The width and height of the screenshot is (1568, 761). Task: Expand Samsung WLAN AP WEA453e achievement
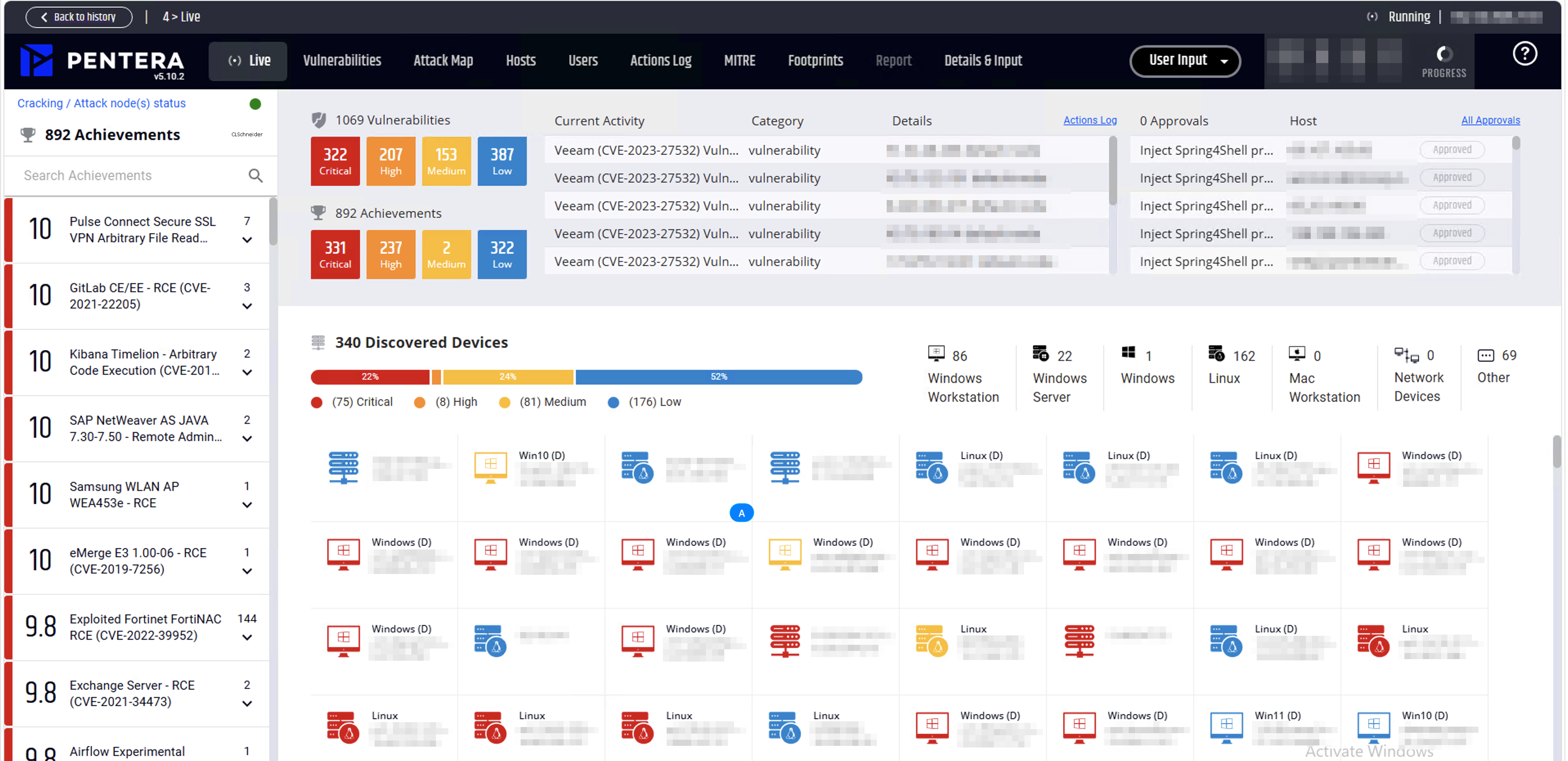(247, 505)
